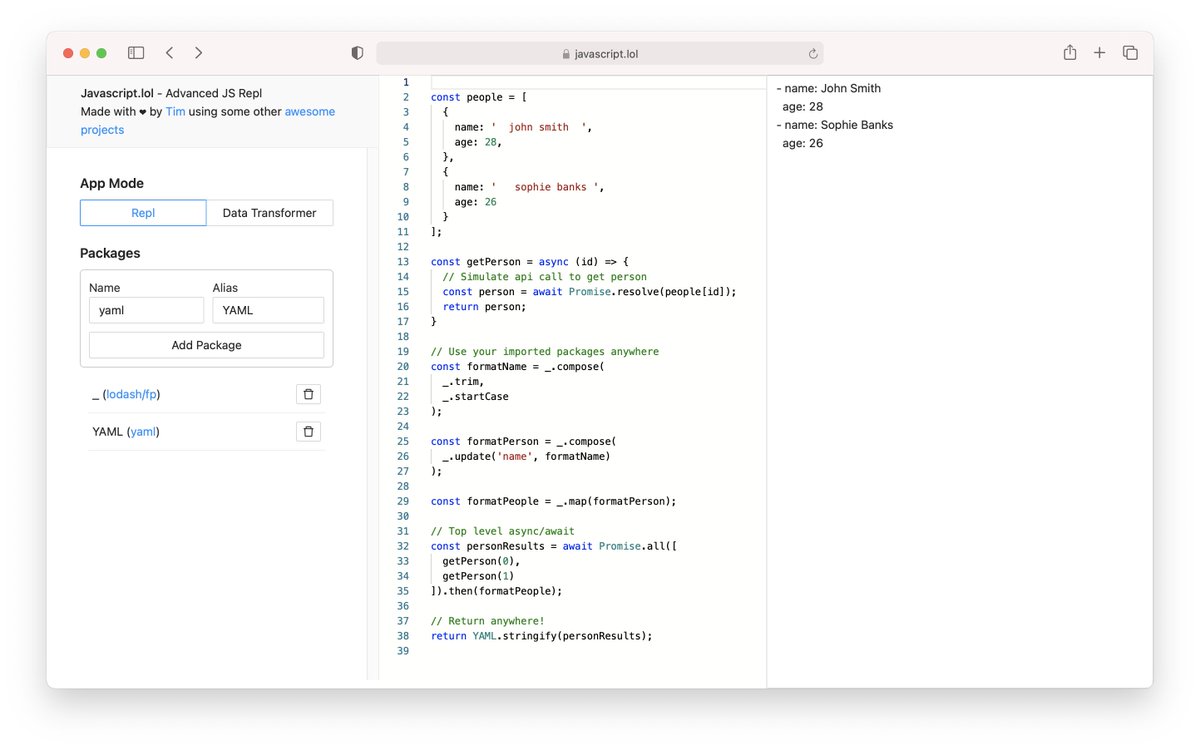Click the 'const personResults = await' line
Screen dimensions: 1200x750
(554, 547)
